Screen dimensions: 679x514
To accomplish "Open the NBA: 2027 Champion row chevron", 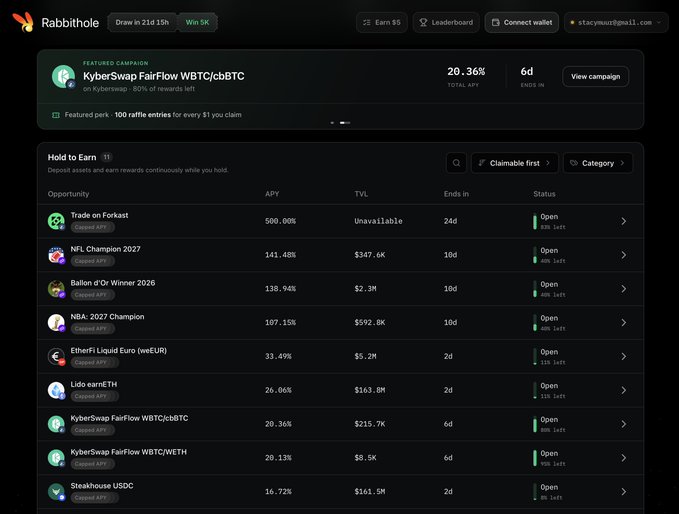I will pyautogui.click(x=624, y=323).
